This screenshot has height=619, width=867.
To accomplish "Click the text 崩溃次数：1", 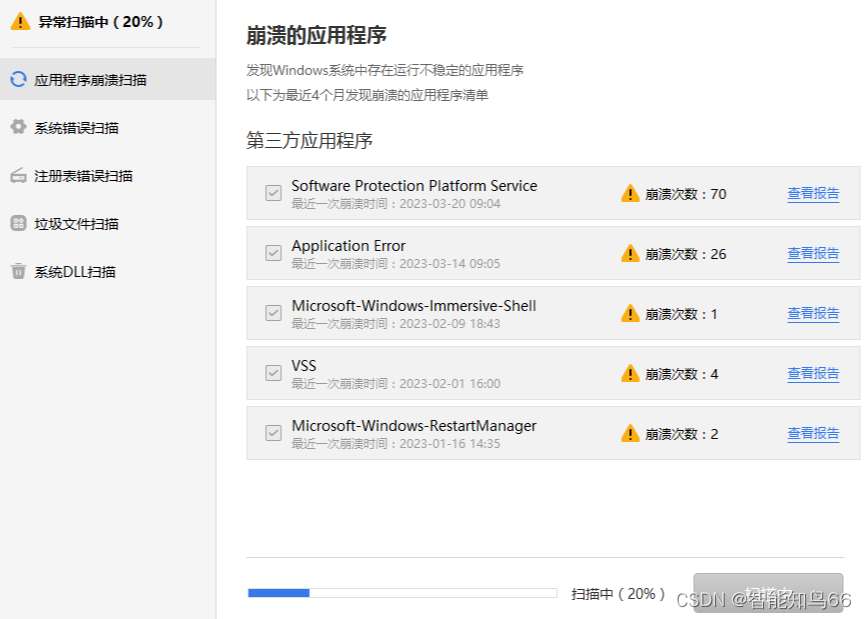I will point(681,314).
